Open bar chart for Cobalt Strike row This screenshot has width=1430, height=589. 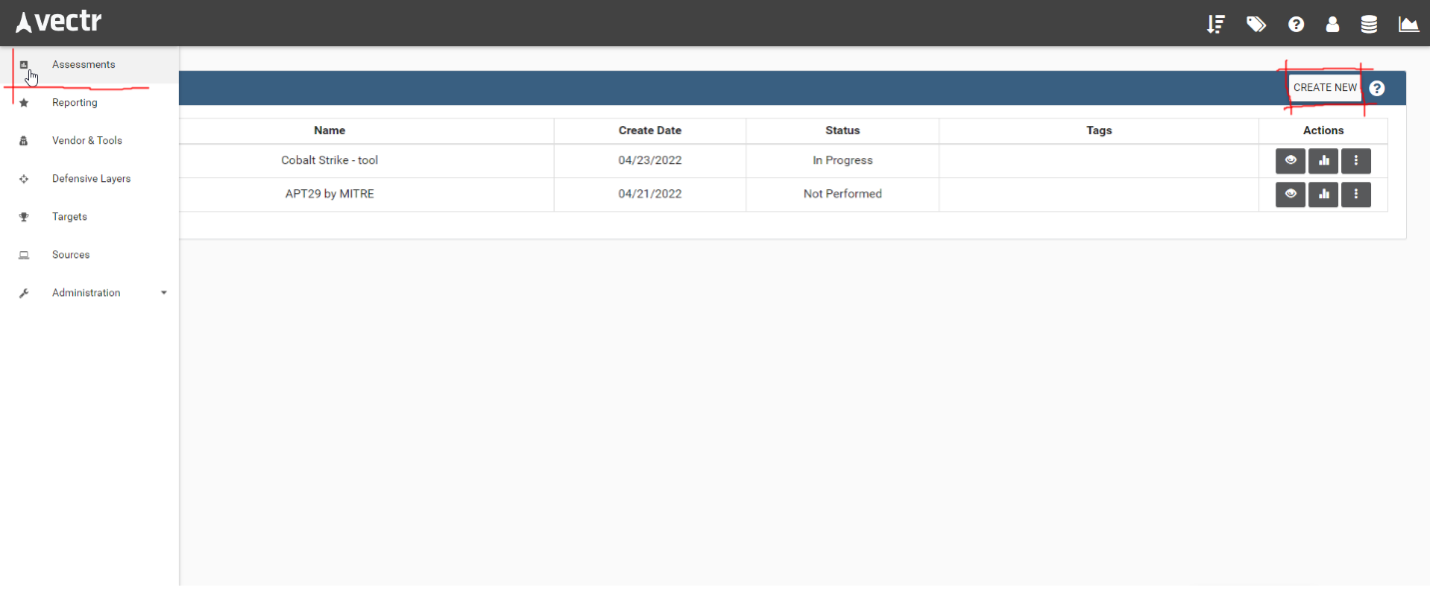pyautogui.click(x=1323, y=160)
